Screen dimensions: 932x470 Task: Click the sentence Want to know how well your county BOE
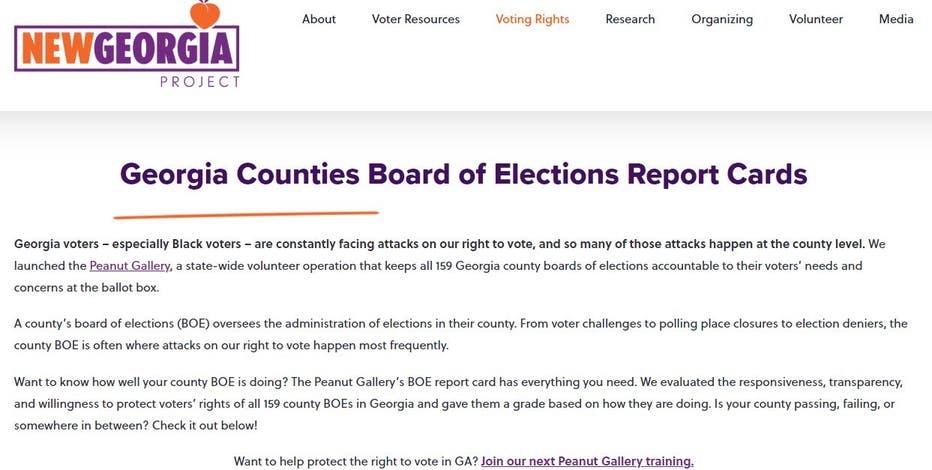click(151, 382)
